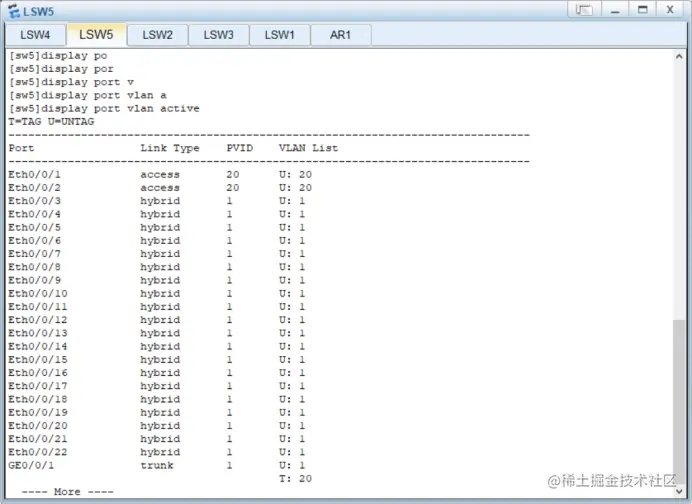Image resolution: width=692 pixels, height=504 pixels.
Task: Click the 'U: 1' VLAN list of GE0/0/1
Action: (292, 466)
